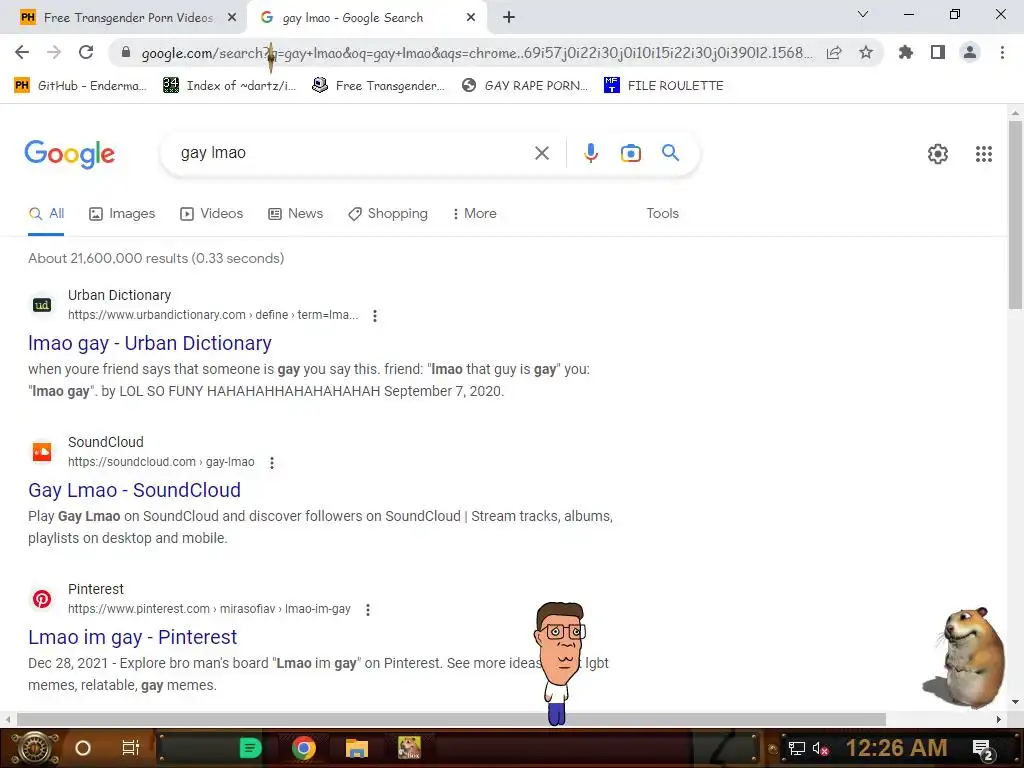This screenshot has height=768, width=1024.
Task: Click the SoundCloud favicon
Action: tap(42, 452)
